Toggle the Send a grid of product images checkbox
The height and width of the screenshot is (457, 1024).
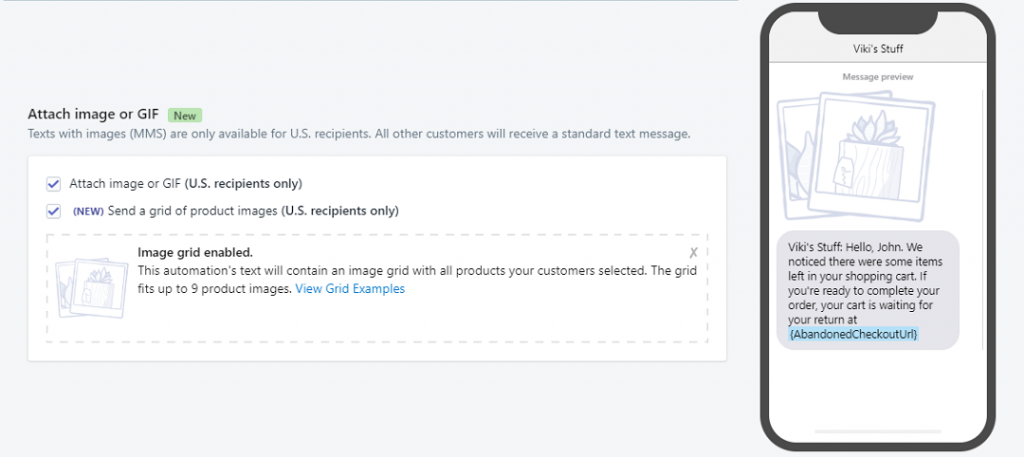click(x=53, y=211)
